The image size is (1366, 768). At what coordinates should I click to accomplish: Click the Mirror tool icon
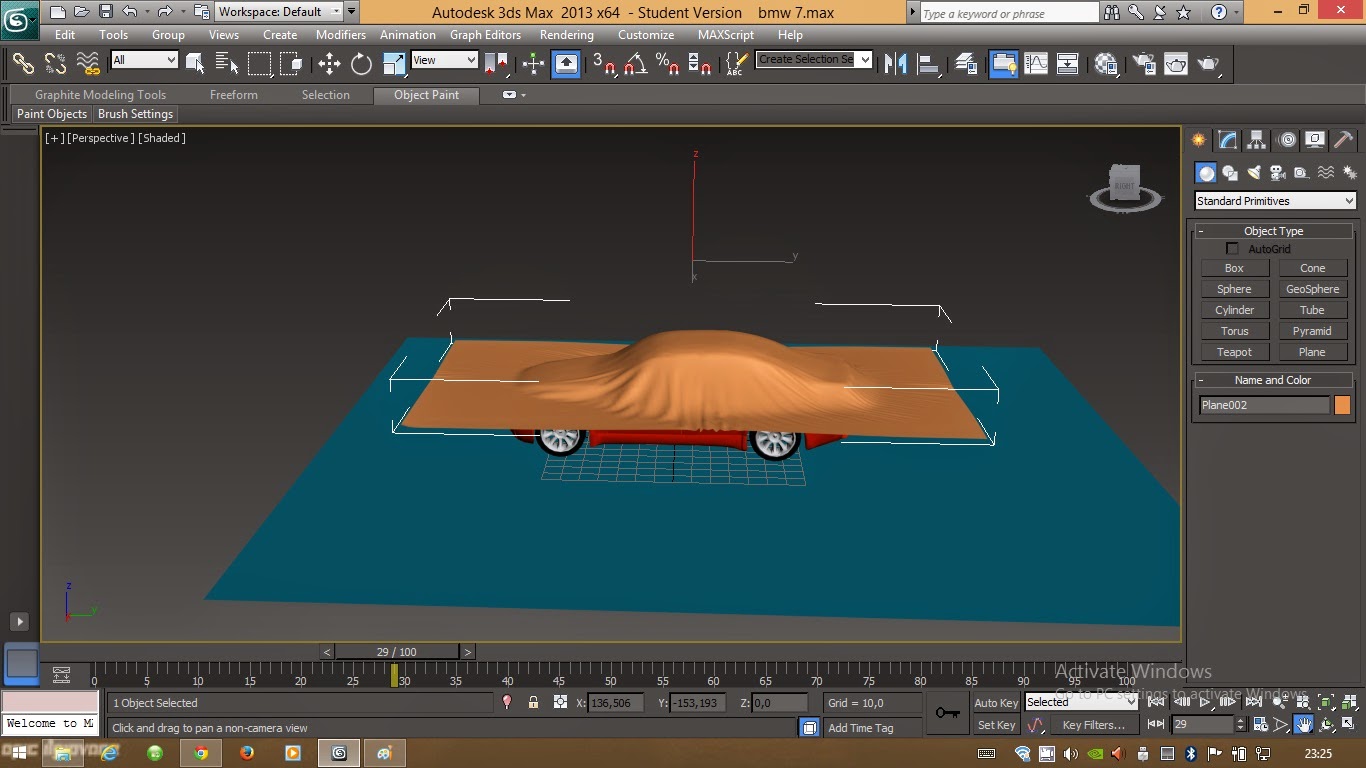pos(895,64)
